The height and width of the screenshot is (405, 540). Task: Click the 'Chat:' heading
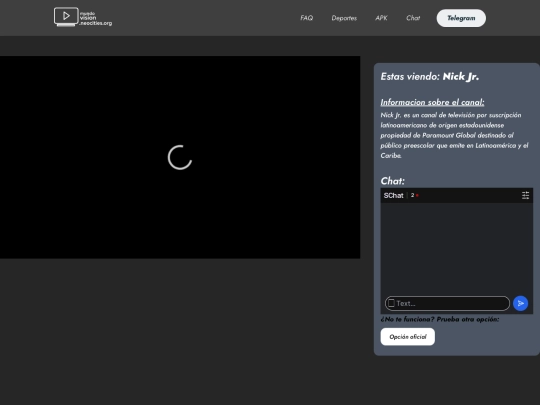point(393,181)
